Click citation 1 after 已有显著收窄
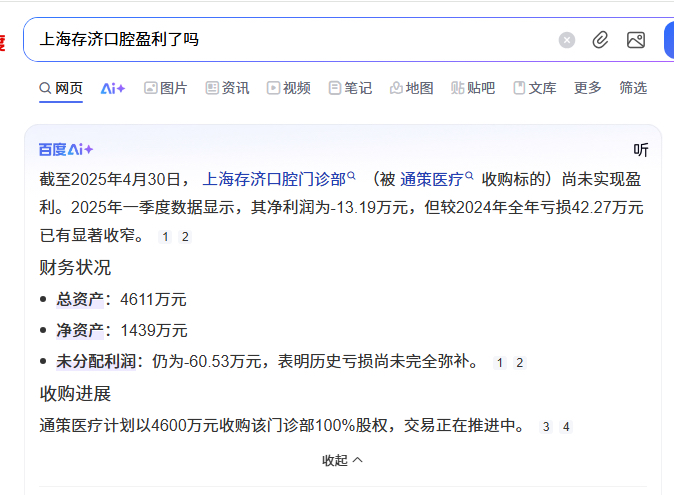Screen dimensions: 674x495 [165, 237]
